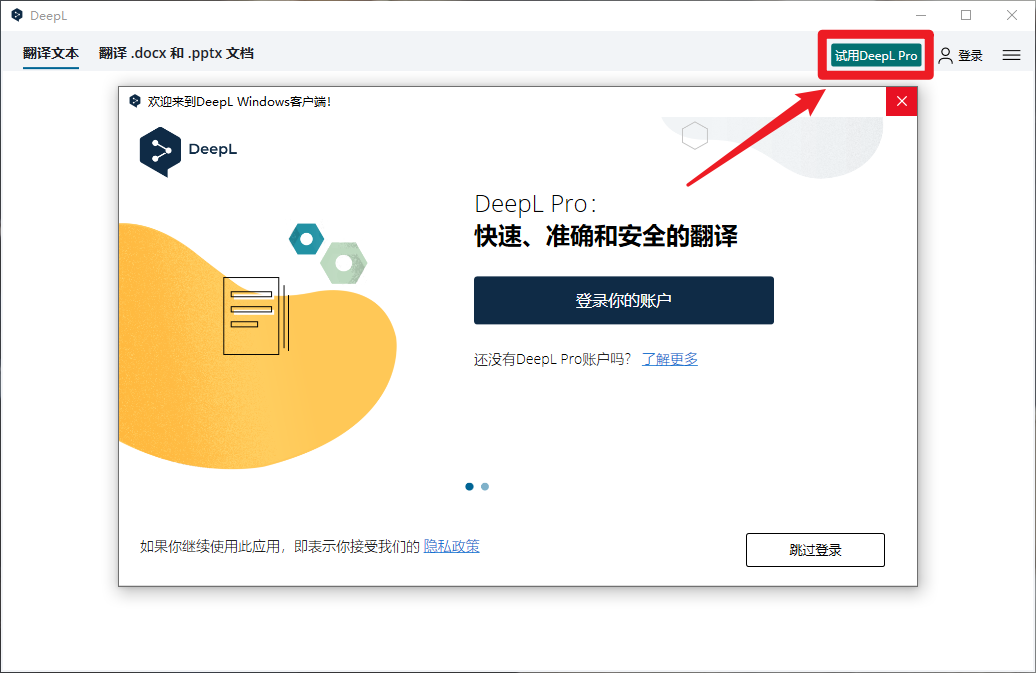Go to the second carousel page dot

point(485,487)
